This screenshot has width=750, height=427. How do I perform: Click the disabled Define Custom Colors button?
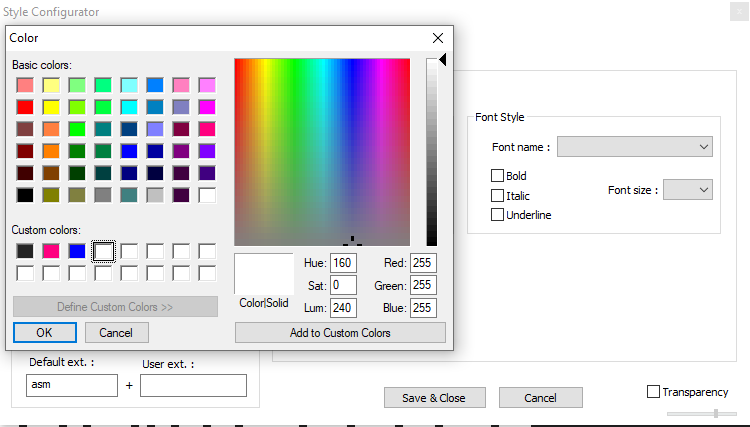coord(115,307)
